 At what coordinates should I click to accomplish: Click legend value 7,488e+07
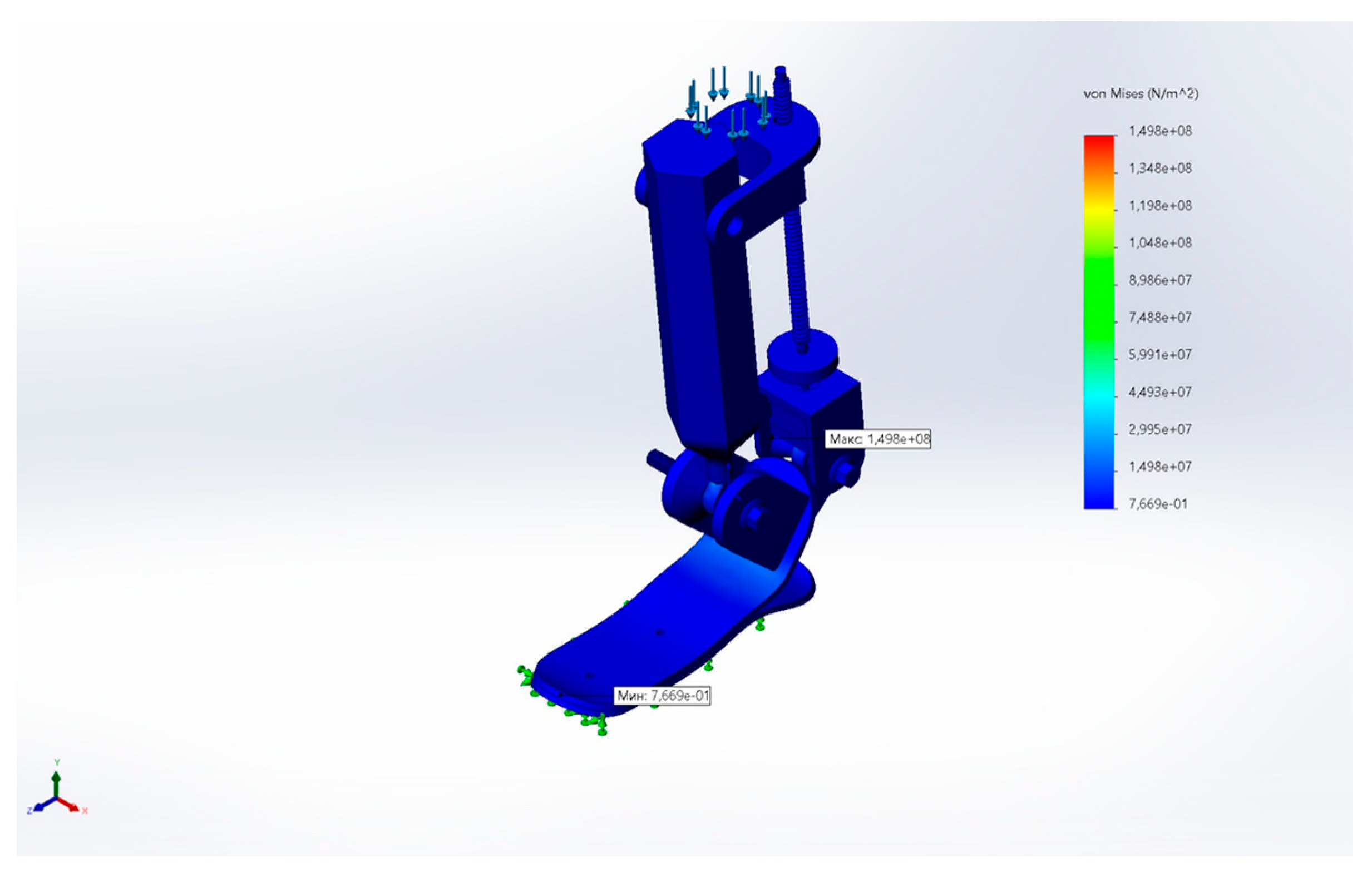tap(1160, 317)
